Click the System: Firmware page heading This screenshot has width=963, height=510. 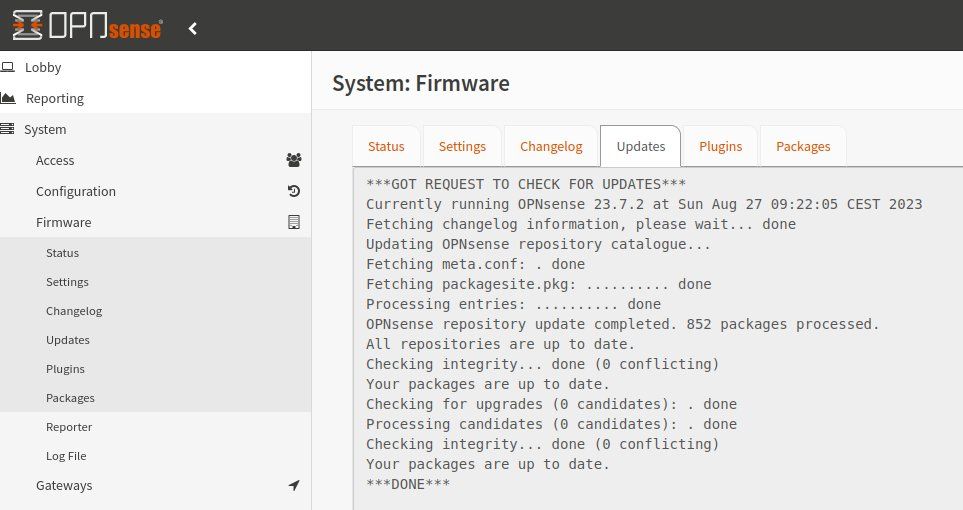[421, 83]
